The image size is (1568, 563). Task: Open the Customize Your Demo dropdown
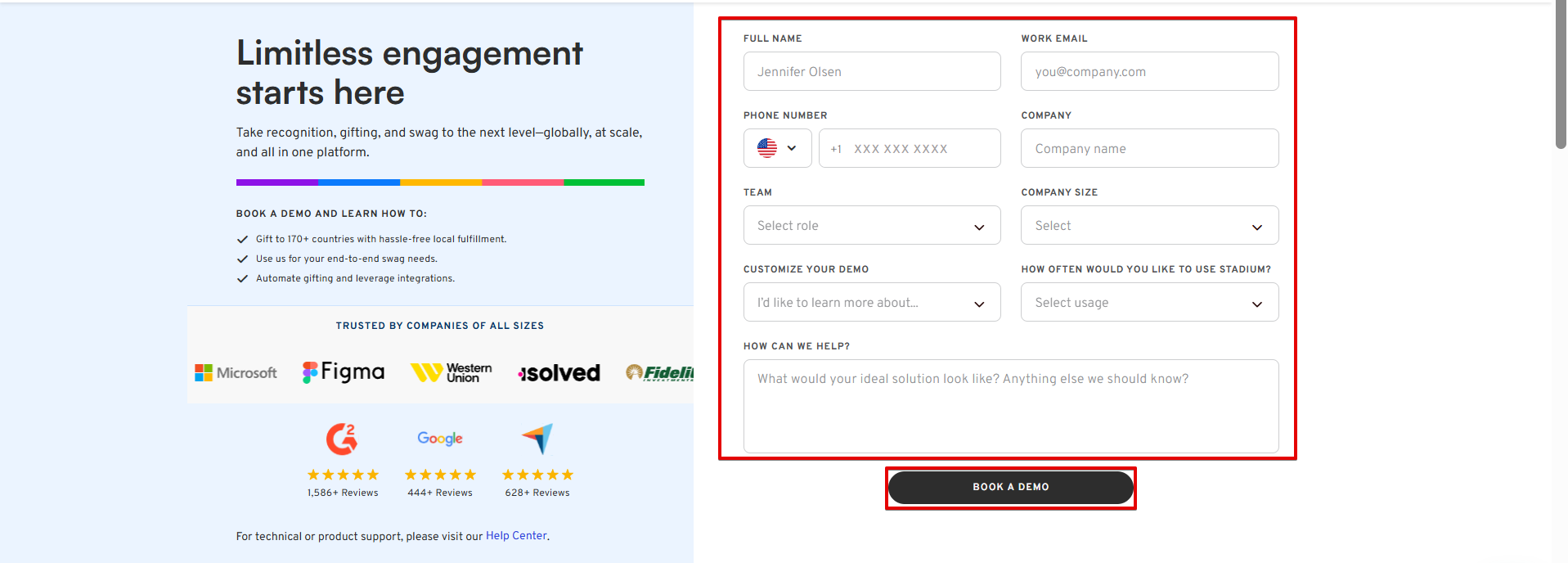click(871, 303)
